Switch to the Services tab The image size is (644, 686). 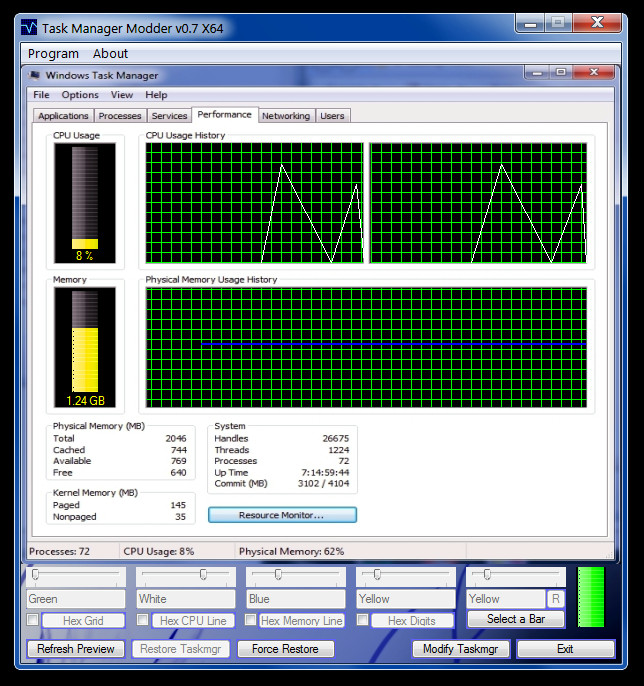(x=169, y=116)
